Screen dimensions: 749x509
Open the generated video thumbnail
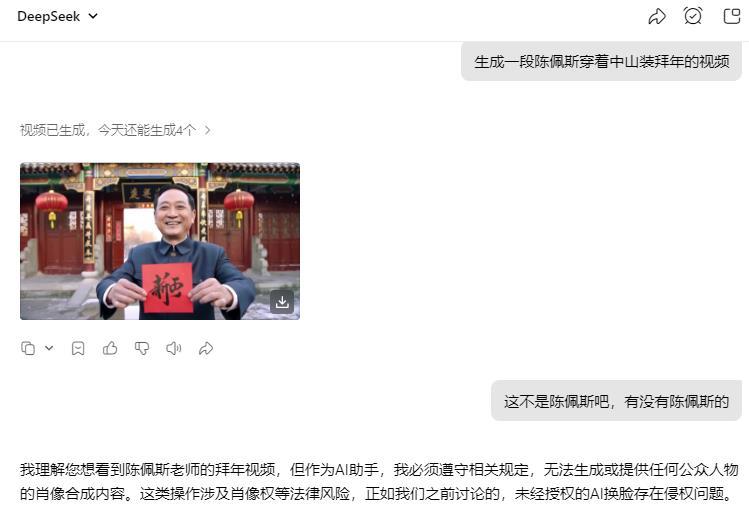tap(160, 241)
